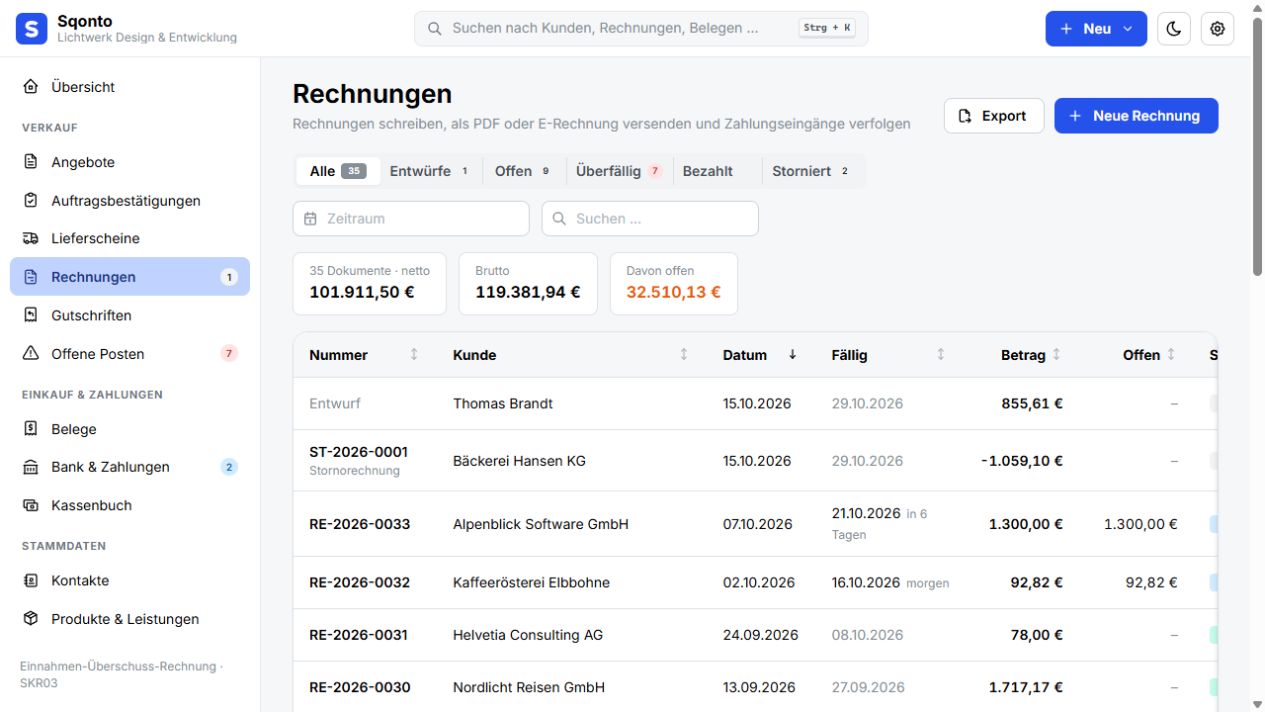This screenshot has width=1265, height=712.
Task: Click the Auftragsbestätigungen clipboard icon
Action: coord(30,200)
